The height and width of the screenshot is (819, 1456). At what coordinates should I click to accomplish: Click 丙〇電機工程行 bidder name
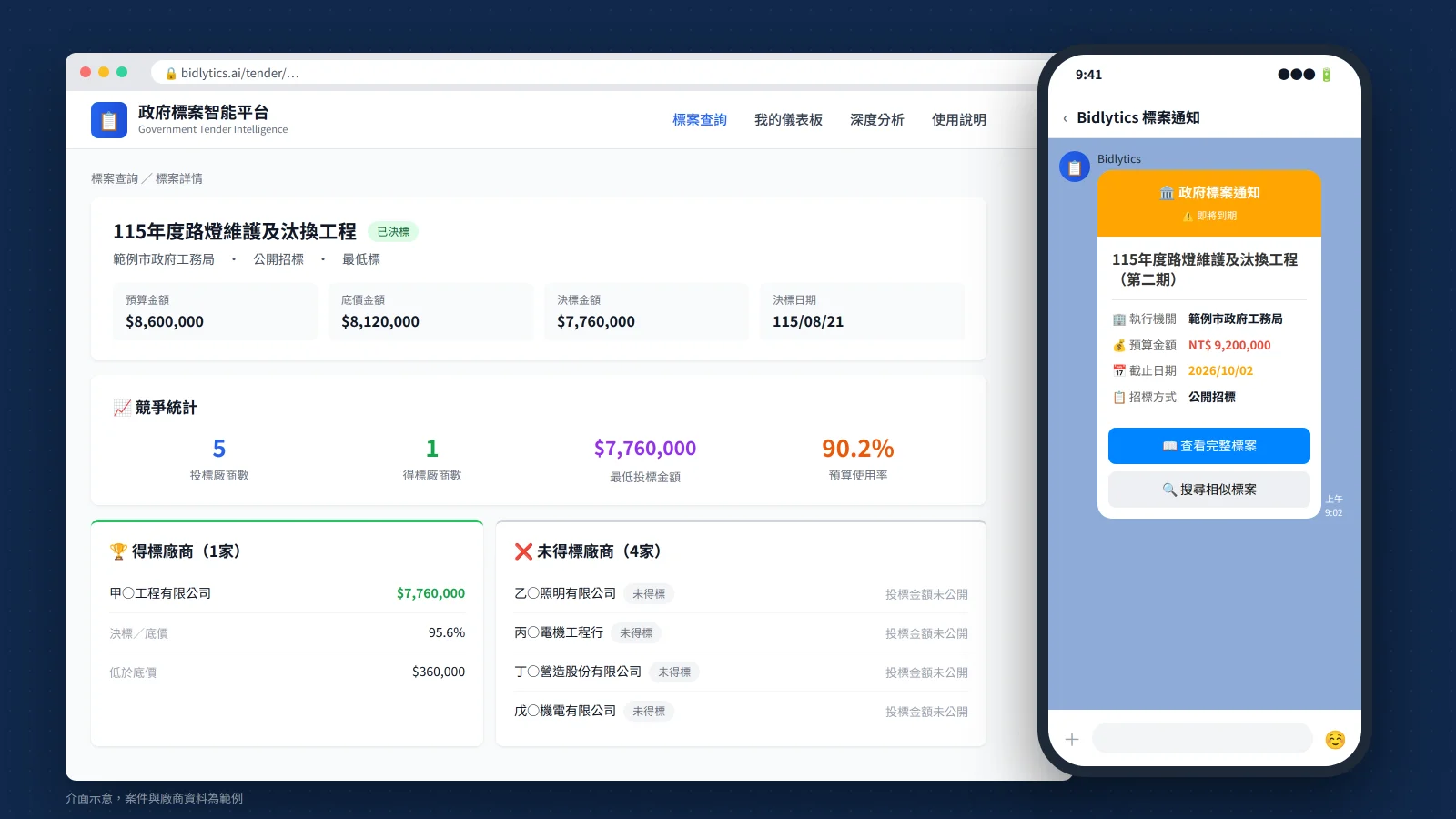pos(559,632)
